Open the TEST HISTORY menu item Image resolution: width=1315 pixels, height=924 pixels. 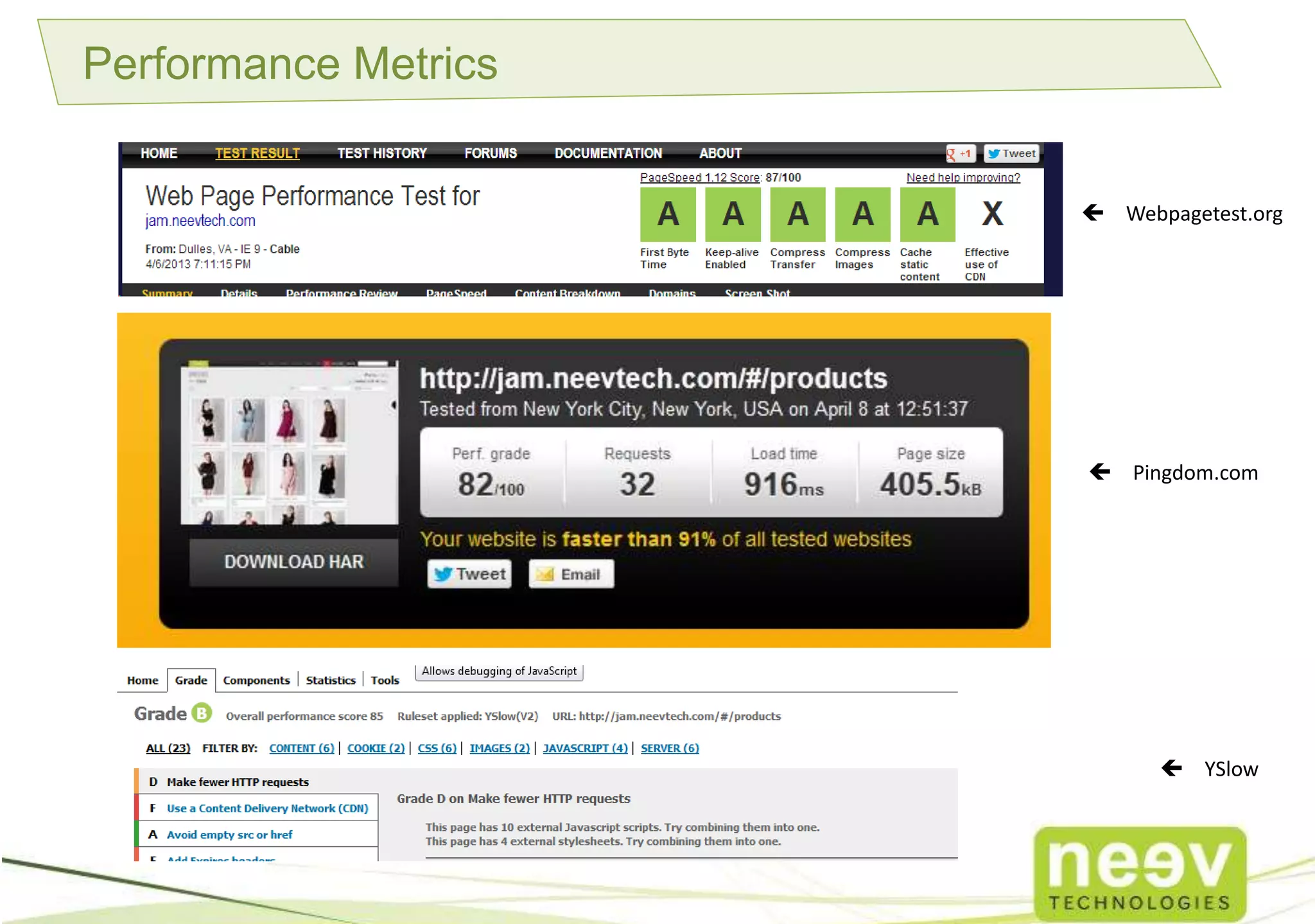tap(382, 153)
